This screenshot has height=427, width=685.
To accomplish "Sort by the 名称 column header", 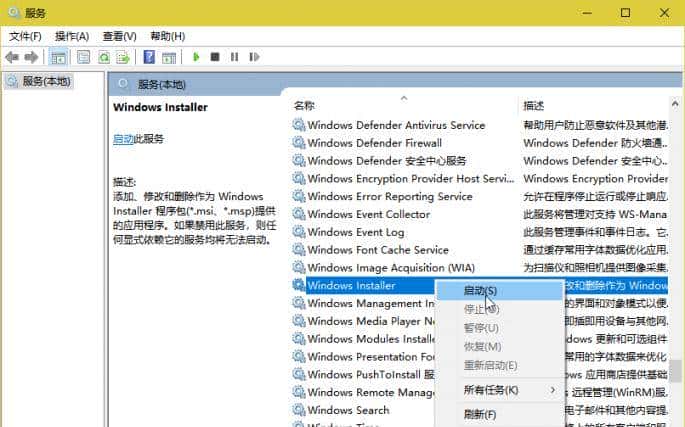I will click(x=304, y=106).
